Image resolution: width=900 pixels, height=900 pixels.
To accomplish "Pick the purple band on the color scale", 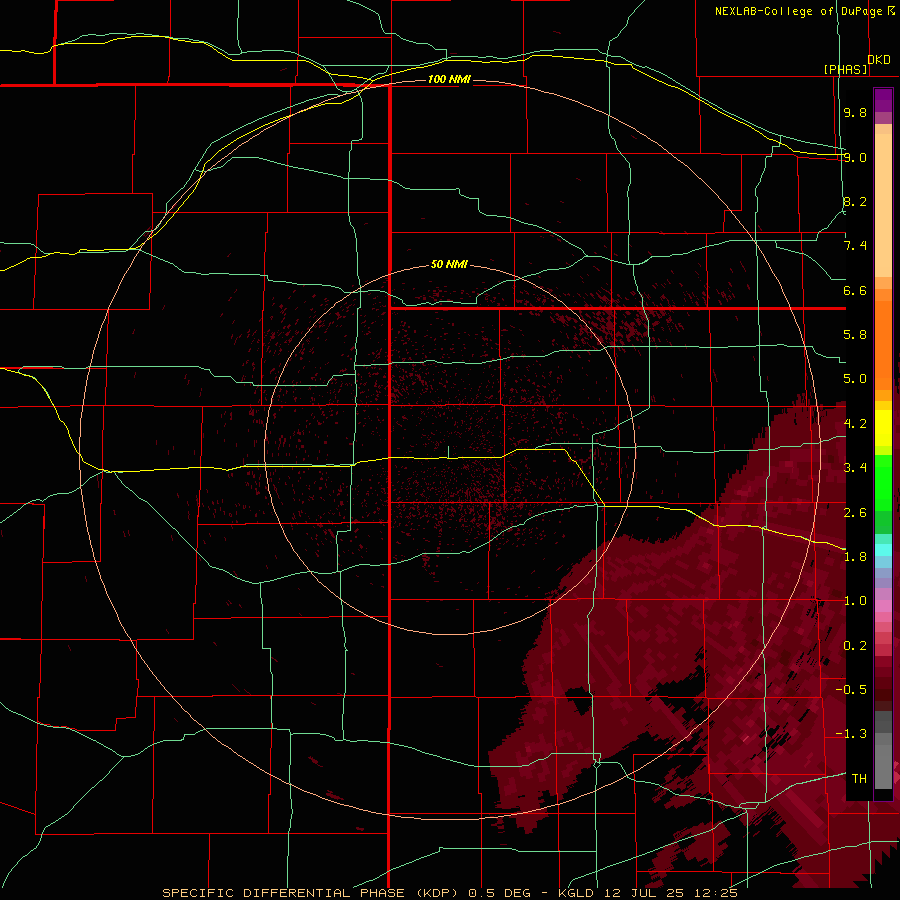I will (883, 100).
